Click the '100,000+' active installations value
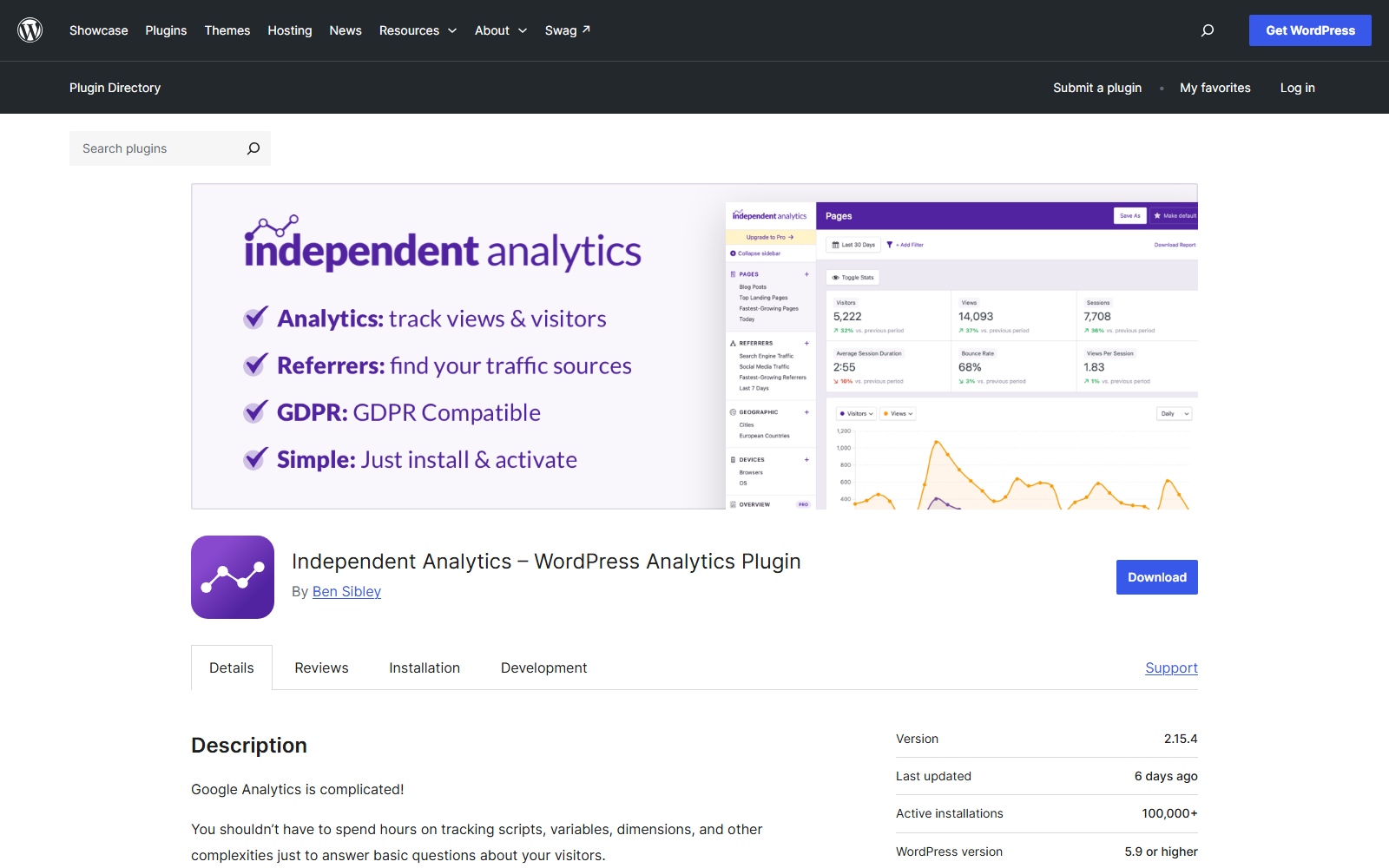This screenshot has height=868, width=1389. 1169,813
